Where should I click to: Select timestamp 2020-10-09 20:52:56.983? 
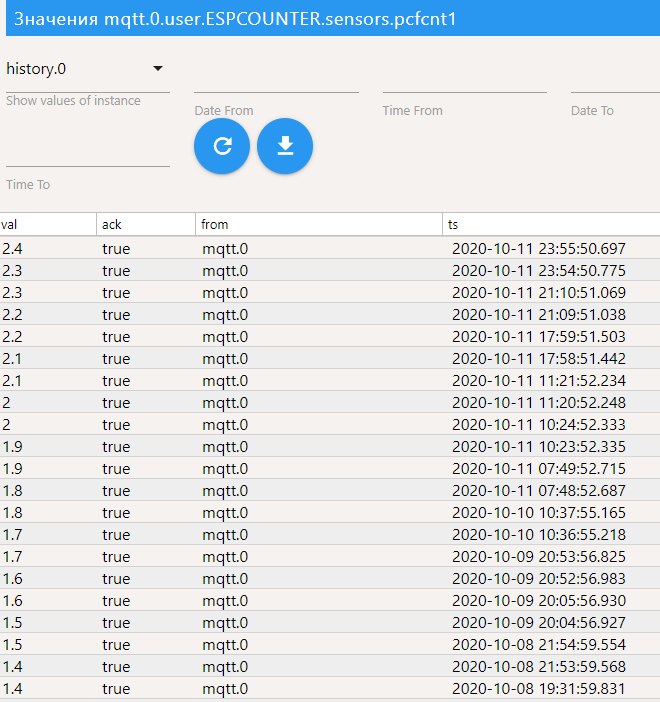click(x=539, y=578)
